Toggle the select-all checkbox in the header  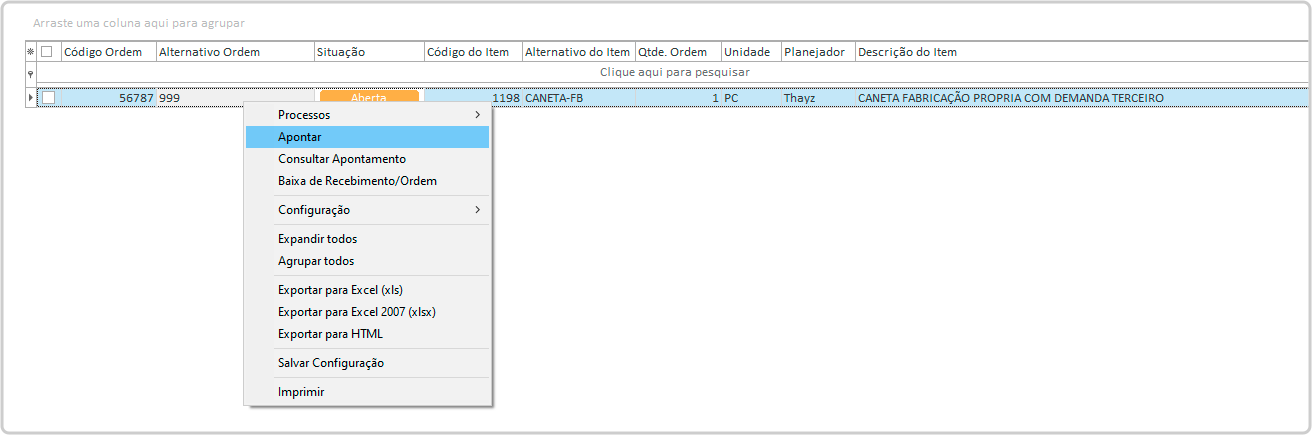[x=47, y=52]
